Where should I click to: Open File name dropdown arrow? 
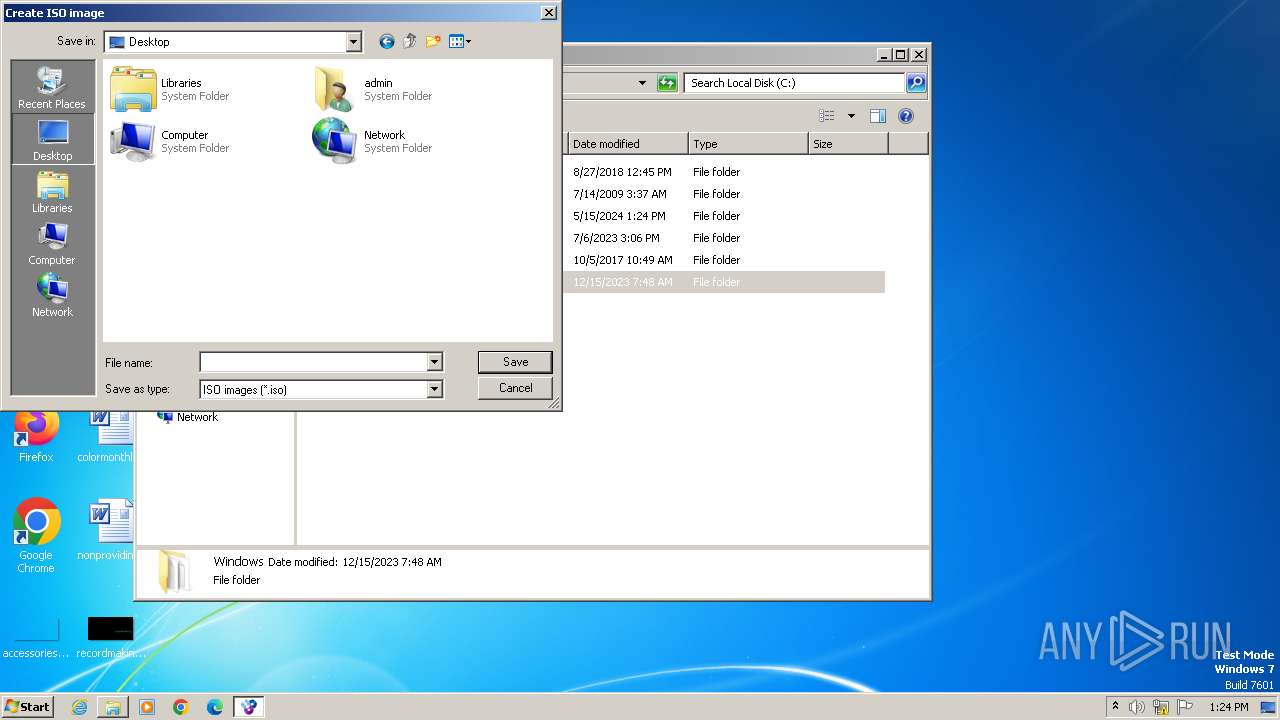pyautogui.click(x=435, y=362)
